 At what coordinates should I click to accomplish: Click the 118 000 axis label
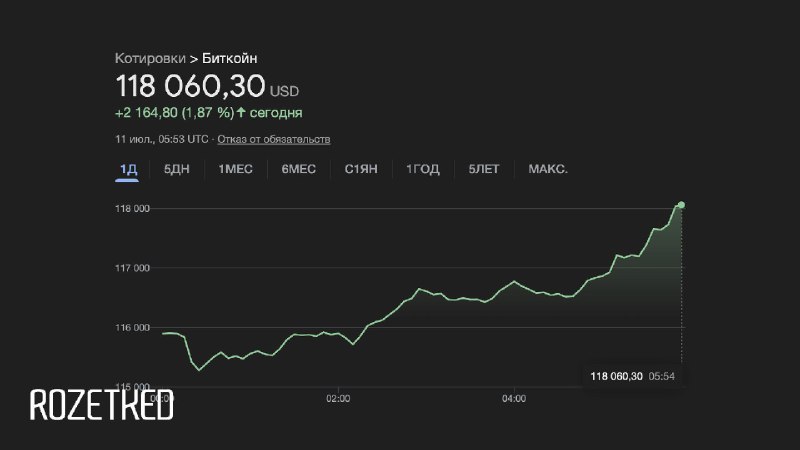(132, 209)
